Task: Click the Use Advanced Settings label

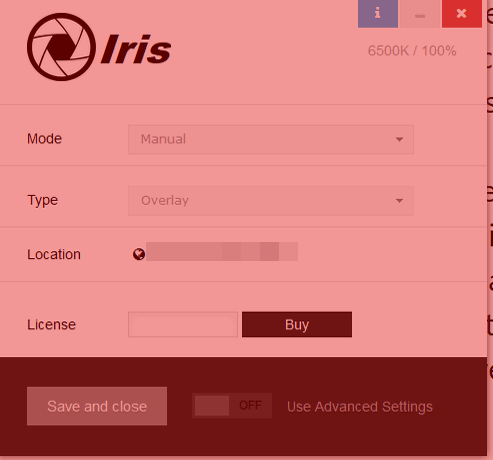Action: 360,407
